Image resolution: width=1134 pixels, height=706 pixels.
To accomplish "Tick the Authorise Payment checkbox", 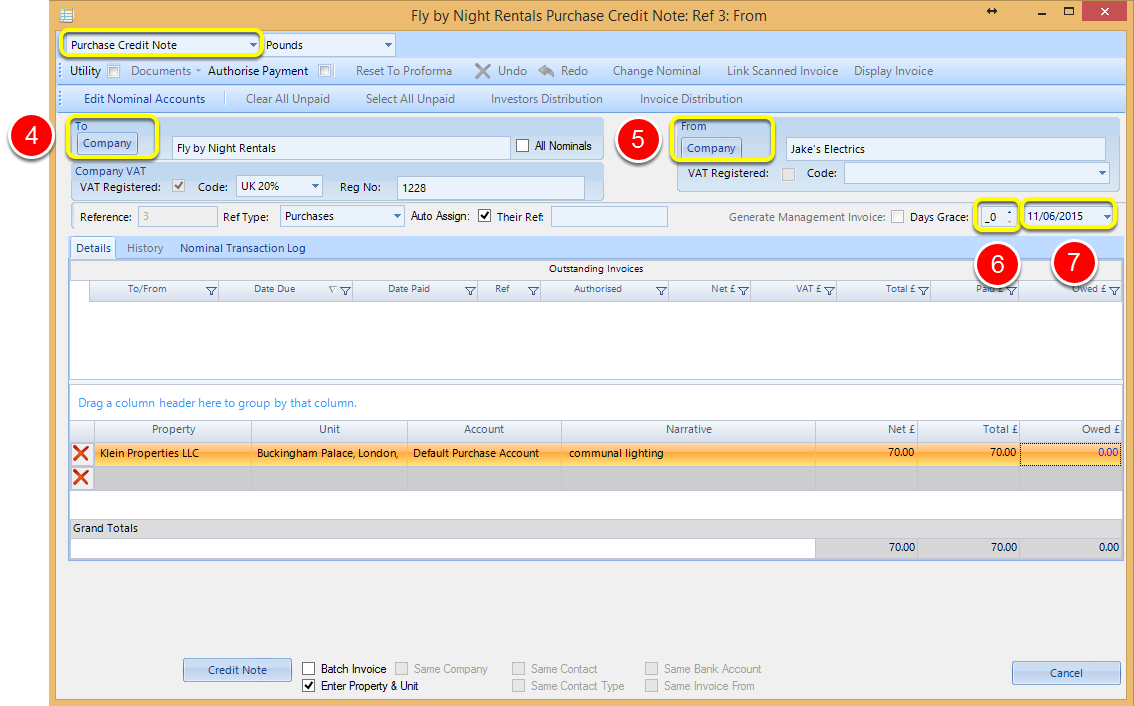I will (325, 71).
